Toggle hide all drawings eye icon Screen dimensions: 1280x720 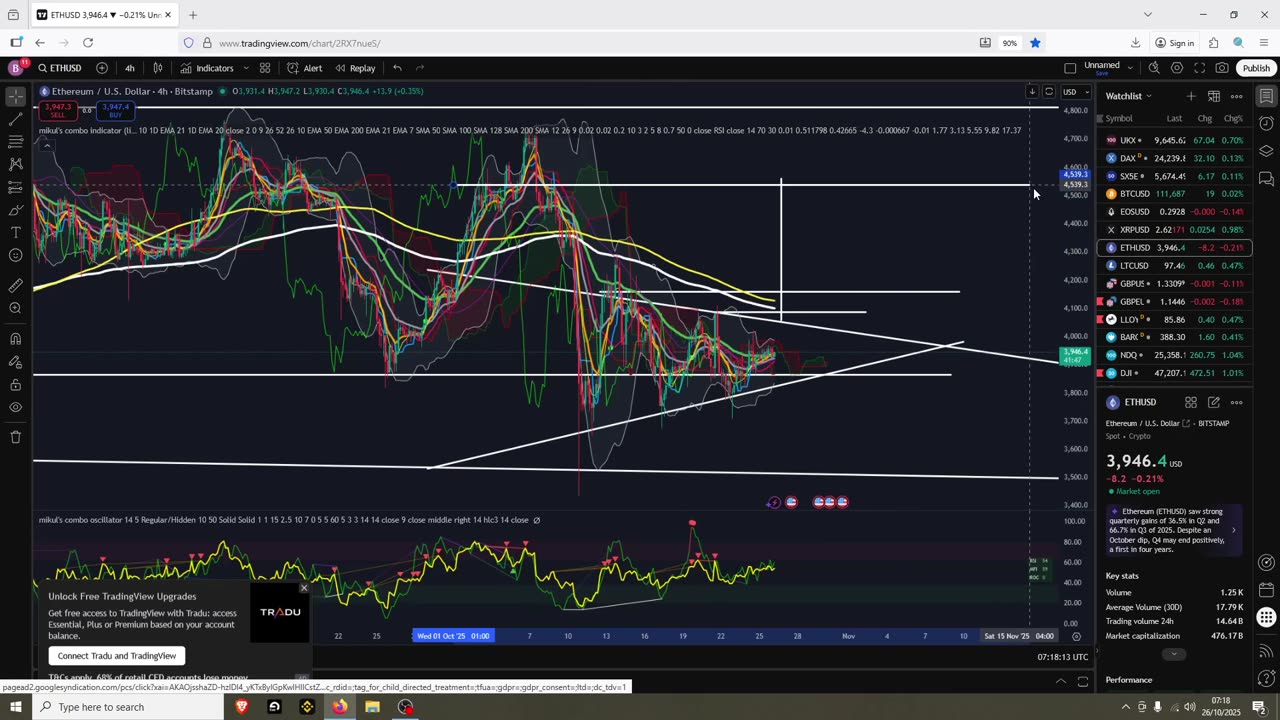pyautogui.click(x=15, y=407)
